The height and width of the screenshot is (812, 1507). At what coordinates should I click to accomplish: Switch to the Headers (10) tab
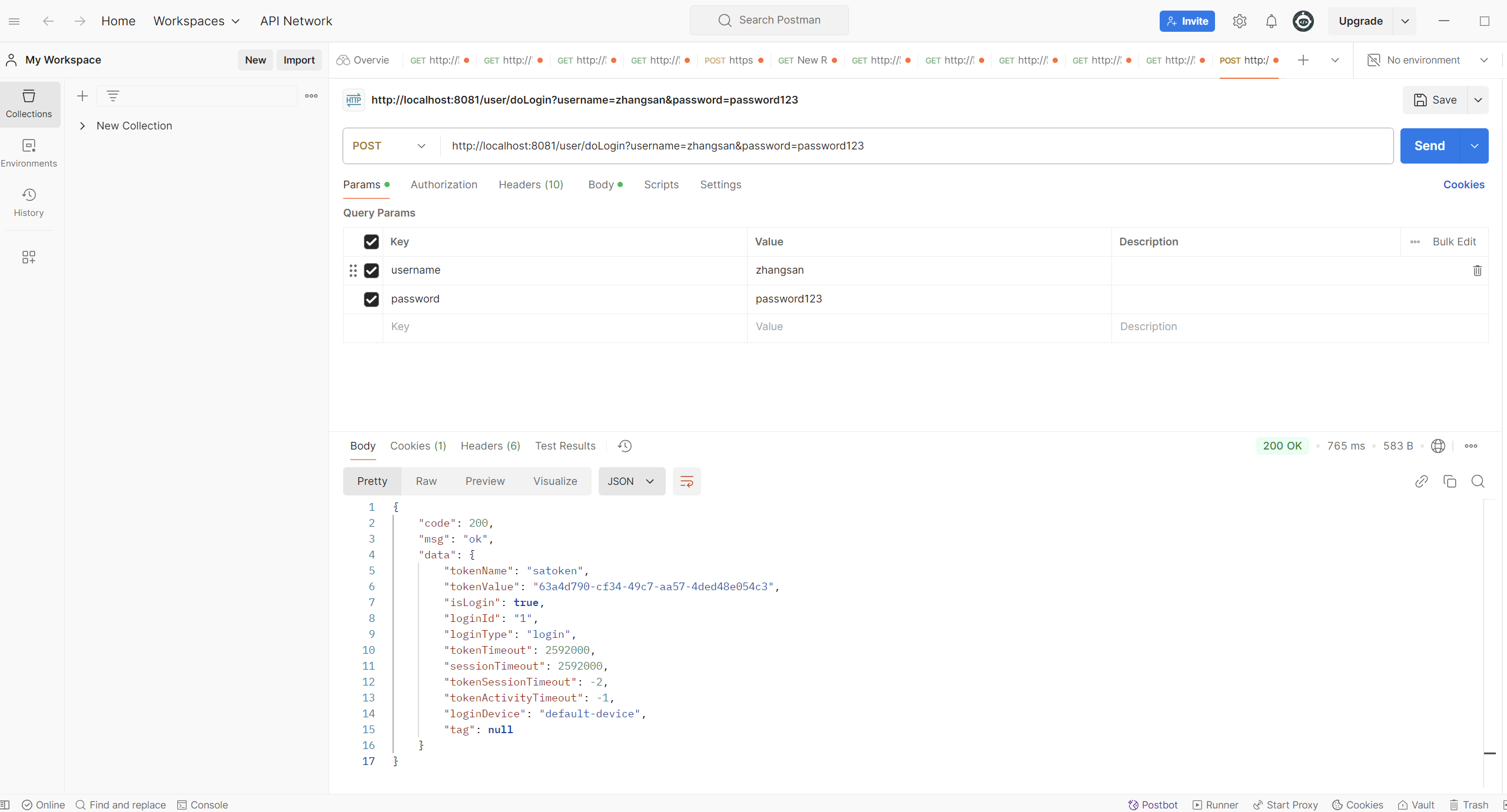pyautogui.click(x=530, y=184)
